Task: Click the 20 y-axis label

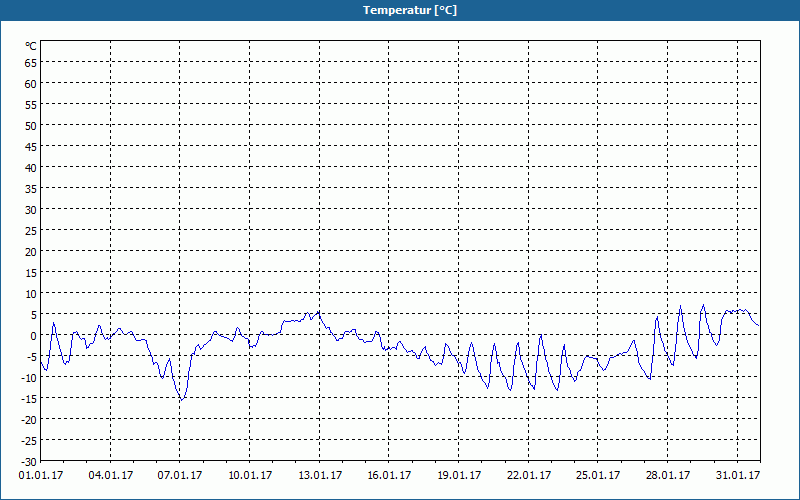Action: coord(31,252)
